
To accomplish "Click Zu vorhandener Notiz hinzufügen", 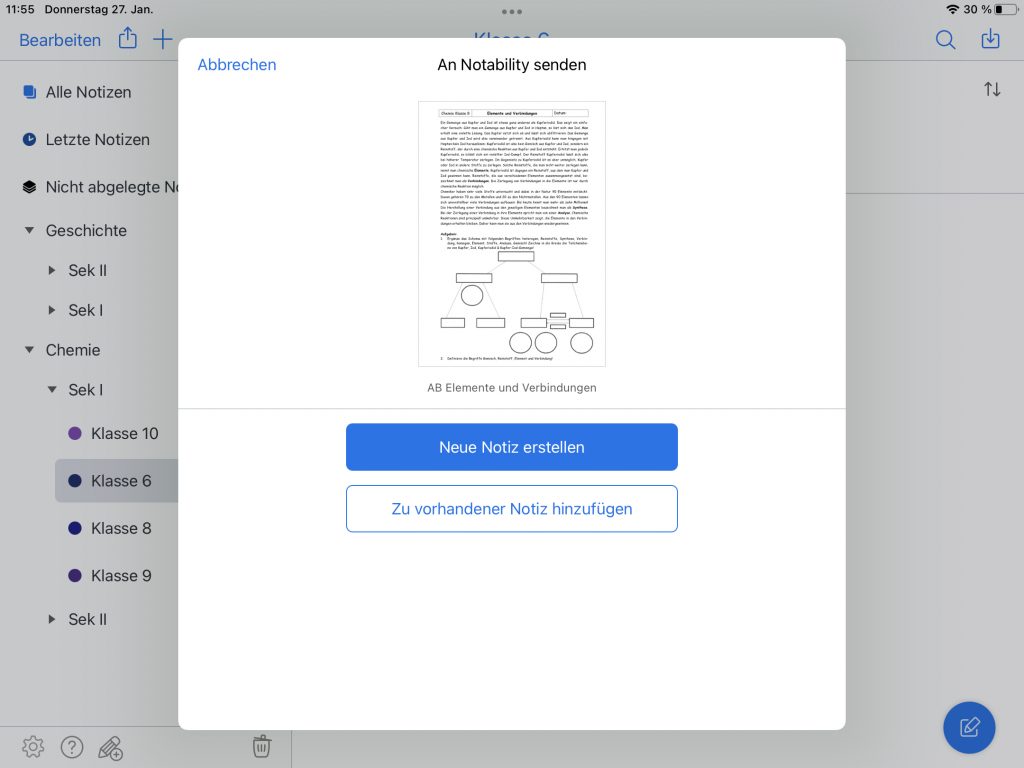I will point(511,509).
